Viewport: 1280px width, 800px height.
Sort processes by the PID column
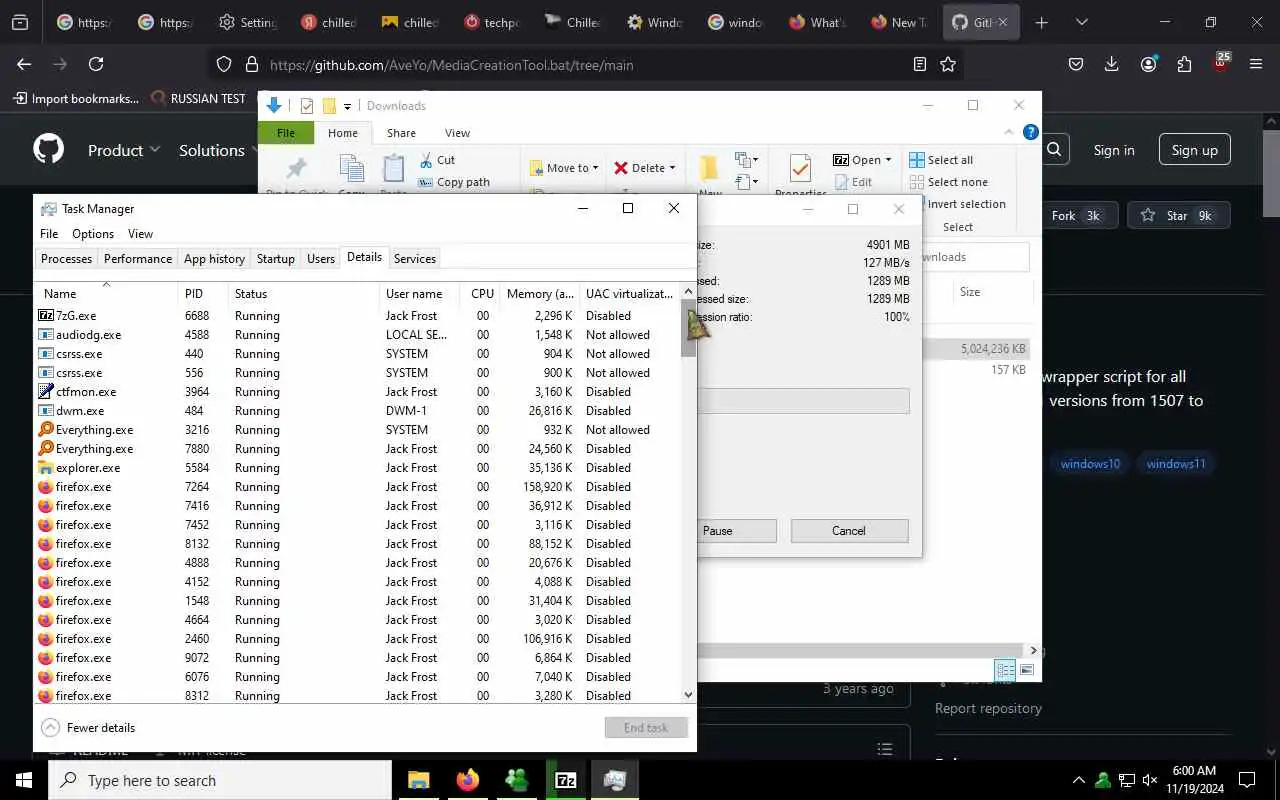pyautogui.click(x=203, y=293)
